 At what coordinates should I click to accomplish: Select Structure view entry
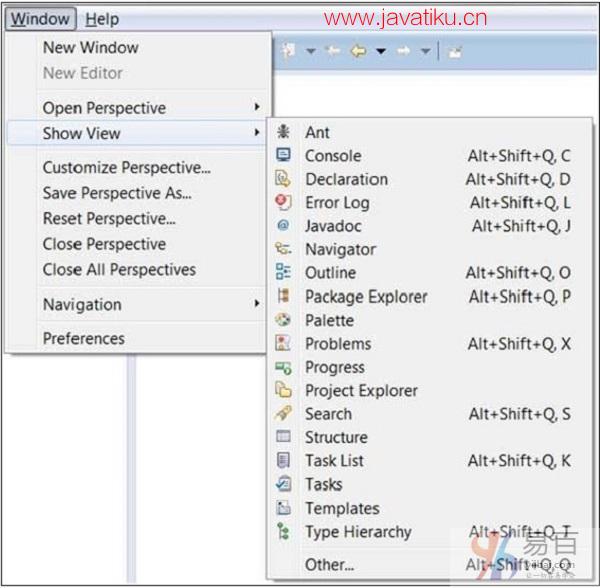click(x=429, y=437)
